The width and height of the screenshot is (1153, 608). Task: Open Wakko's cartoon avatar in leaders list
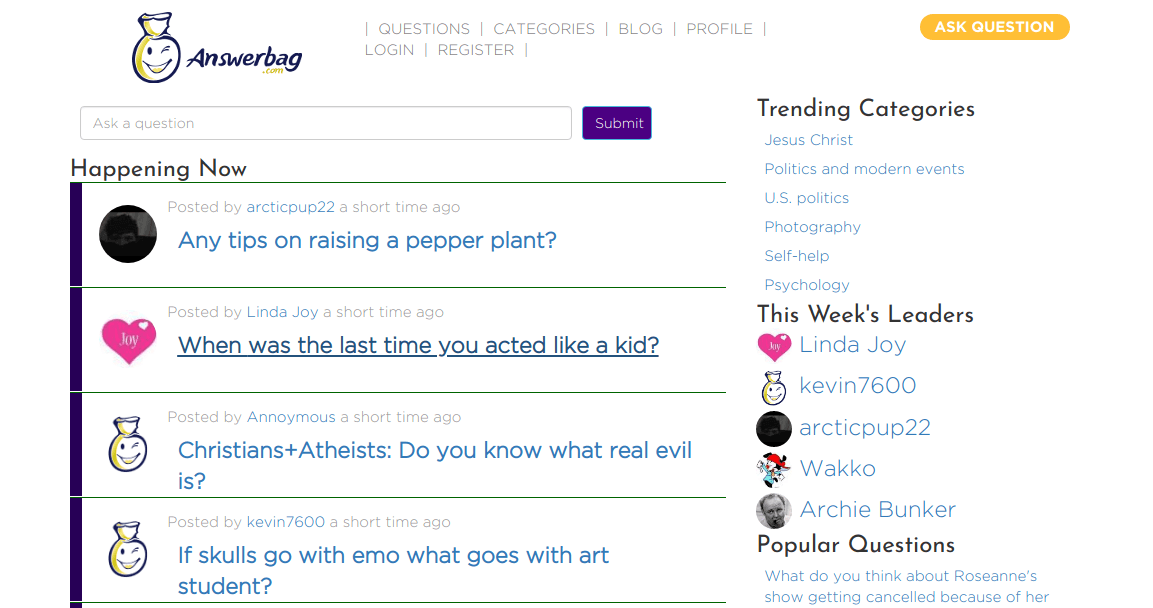pyautogui.click(x=774, y=469)
